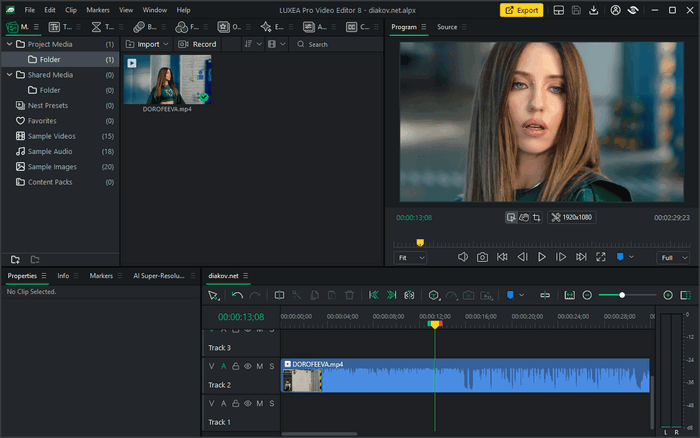Screen dimensions: 700x438
Task: Click the yellow Export button
Action: coord(521,10)
